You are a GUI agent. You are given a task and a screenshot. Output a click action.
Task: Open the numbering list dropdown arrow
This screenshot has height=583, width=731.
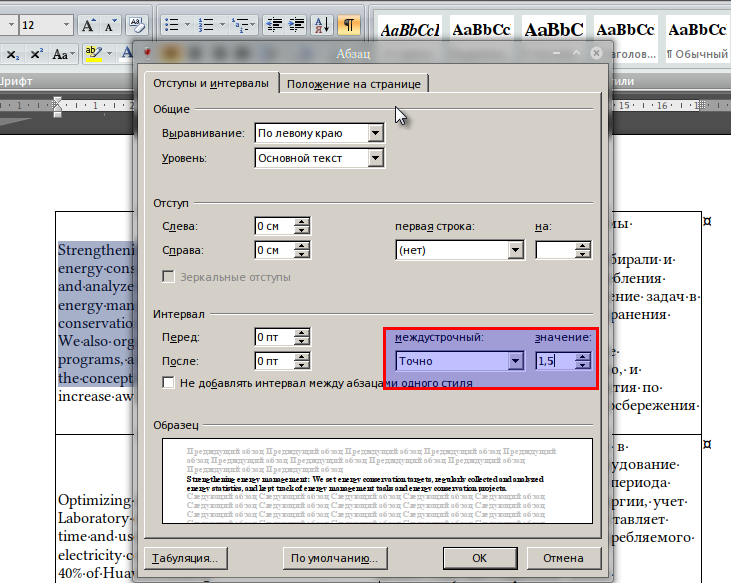[x=222, y=25]
